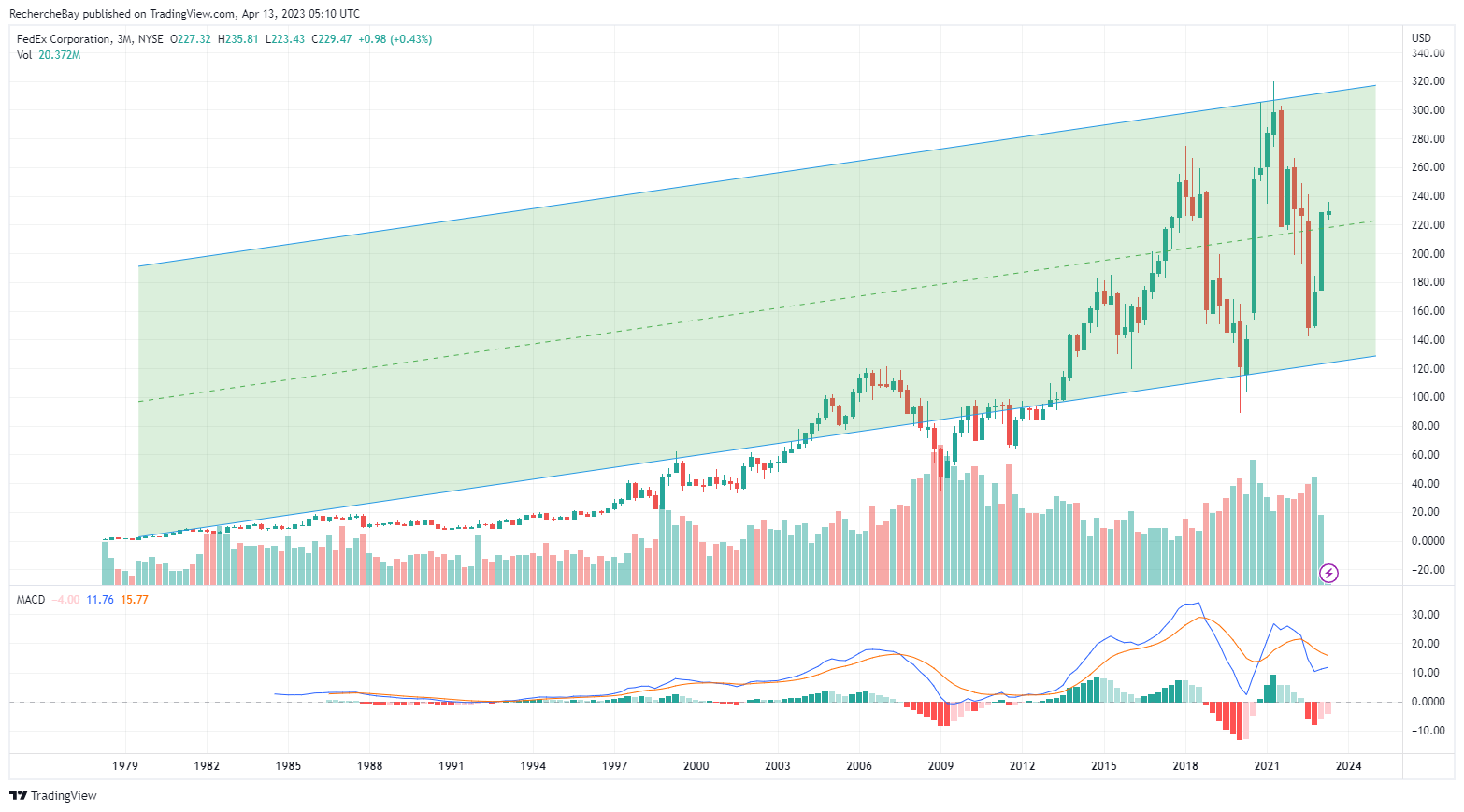Click the 1979 time axis label
Screen dimensions: 1464x812
pos(125,766)
